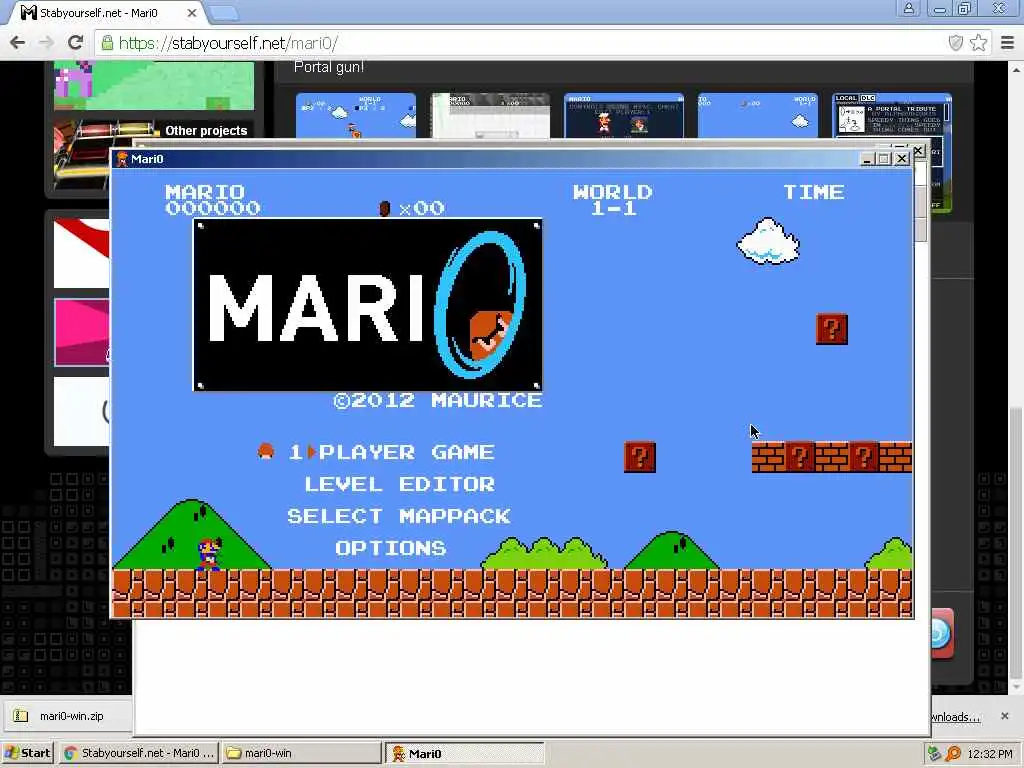The height and width of the screenshot is (768, 1024).
Task: Close the Chrome downloads bar
Action: [x=1004, y=716]
